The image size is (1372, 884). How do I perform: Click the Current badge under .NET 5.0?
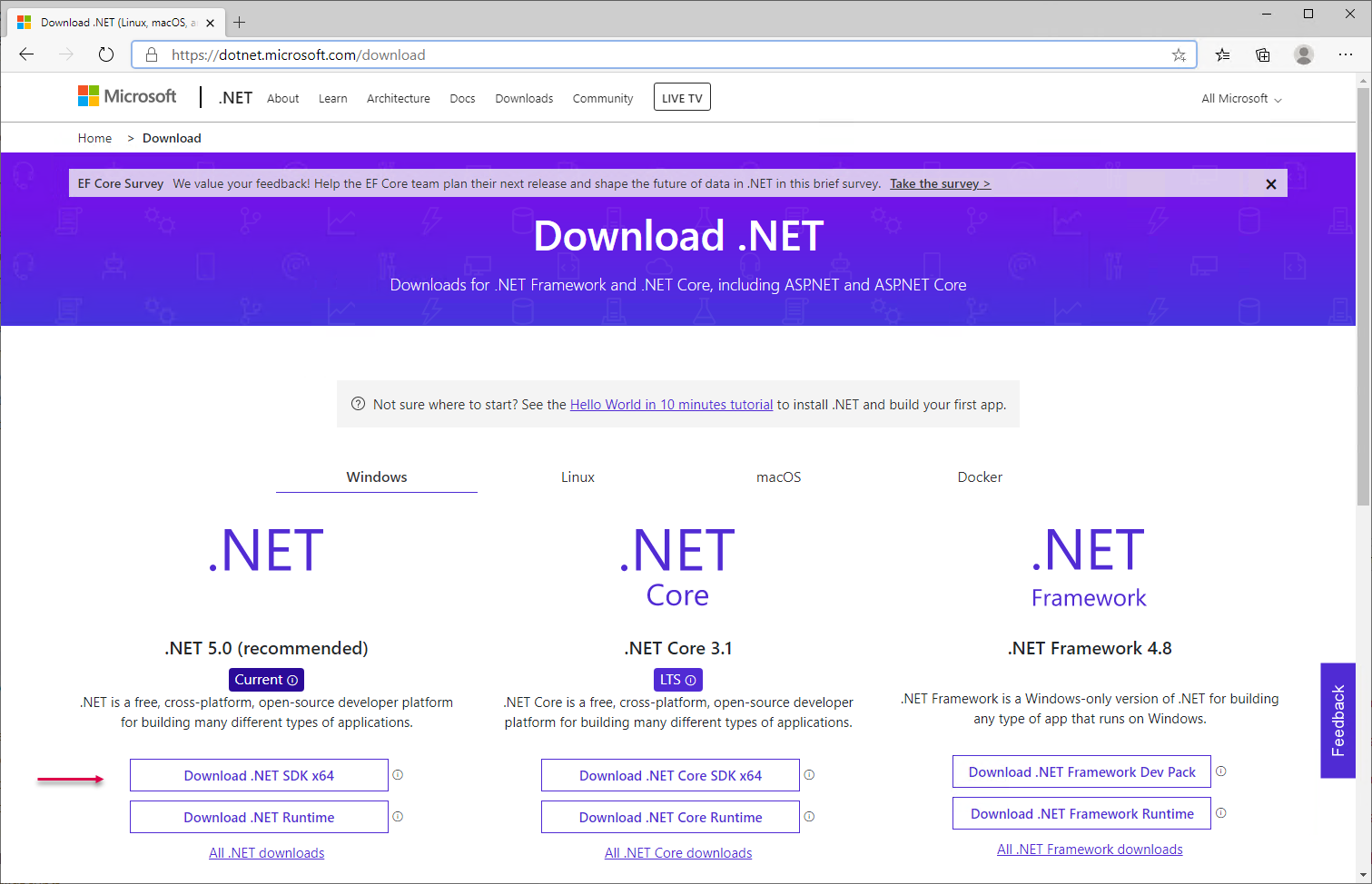(x=266, y=680)
